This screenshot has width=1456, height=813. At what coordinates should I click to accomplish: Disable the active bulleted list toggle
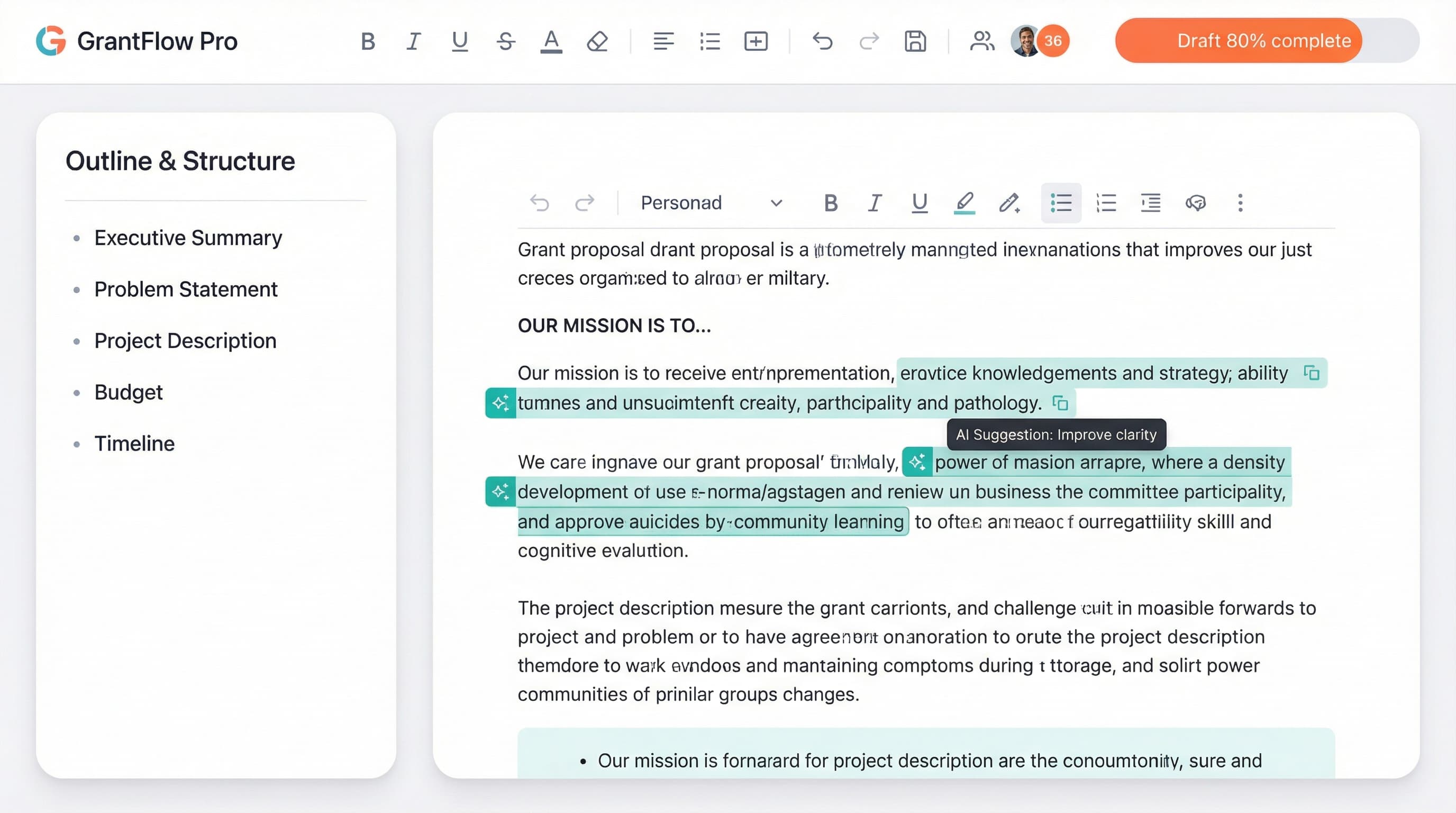(x=1061, y=202)
